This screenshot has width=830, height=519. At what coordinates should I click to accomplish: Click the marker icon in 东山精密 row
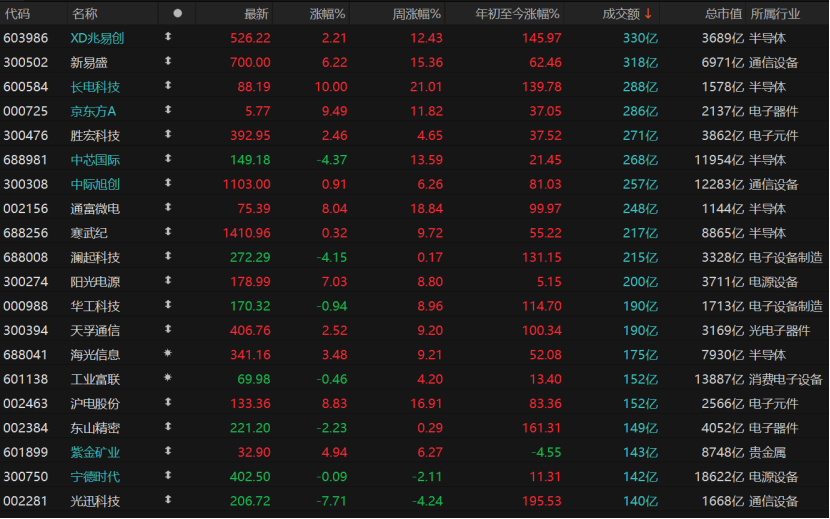click(x=168, y=426)
